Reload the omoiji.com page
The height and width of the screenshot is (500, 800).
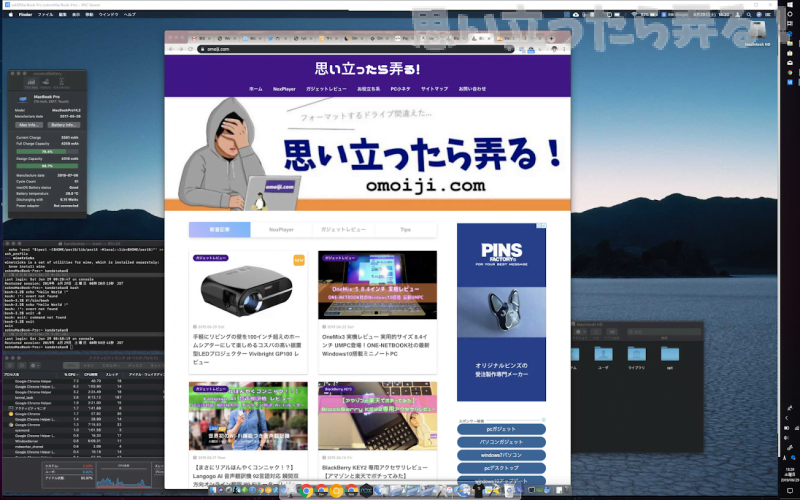190,49
